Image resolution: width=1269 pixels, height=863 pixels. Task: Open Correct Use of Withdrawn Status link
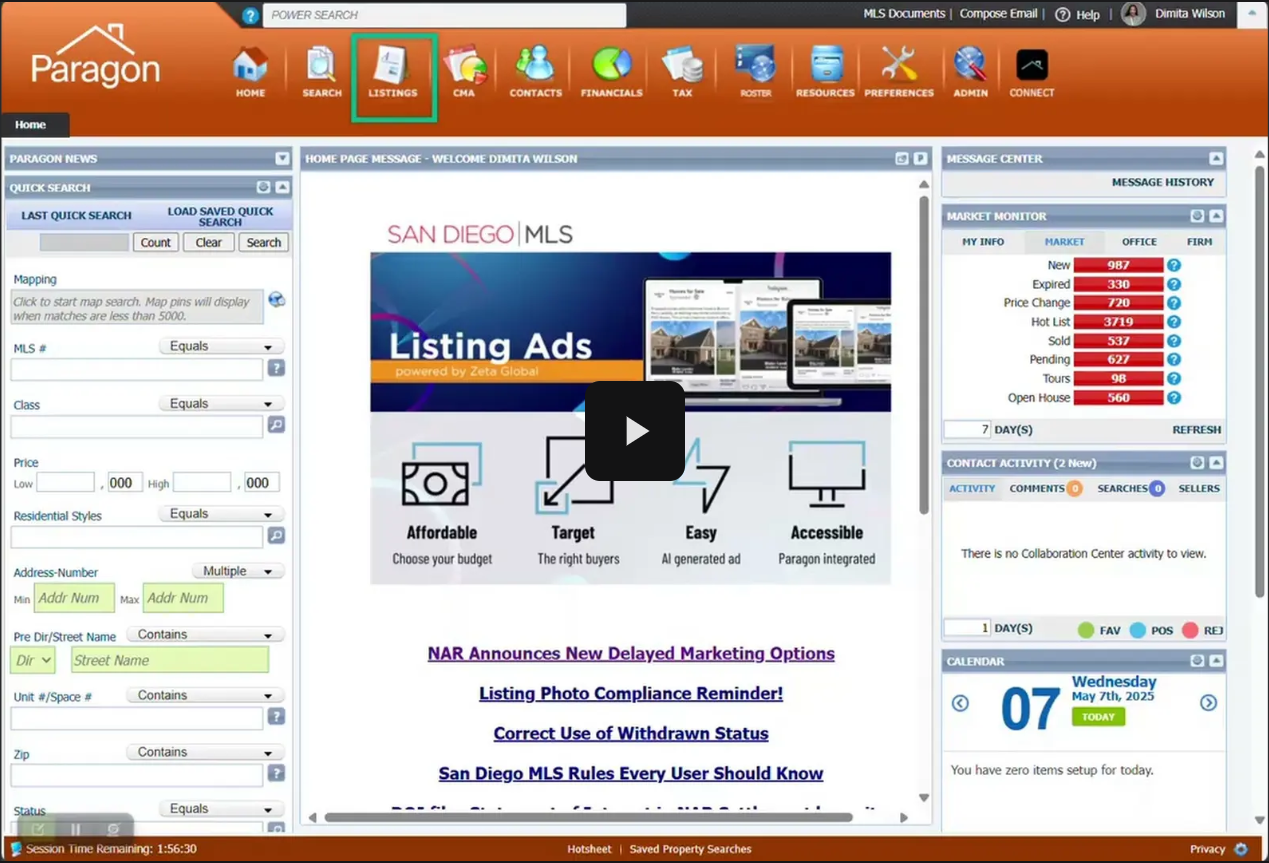[631, 733]
